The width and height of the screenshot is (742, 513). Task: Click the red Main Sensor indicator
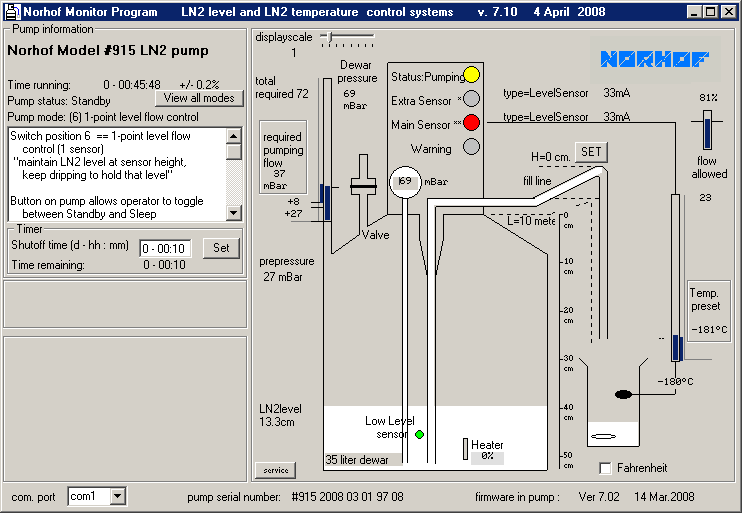click(472, 123)
